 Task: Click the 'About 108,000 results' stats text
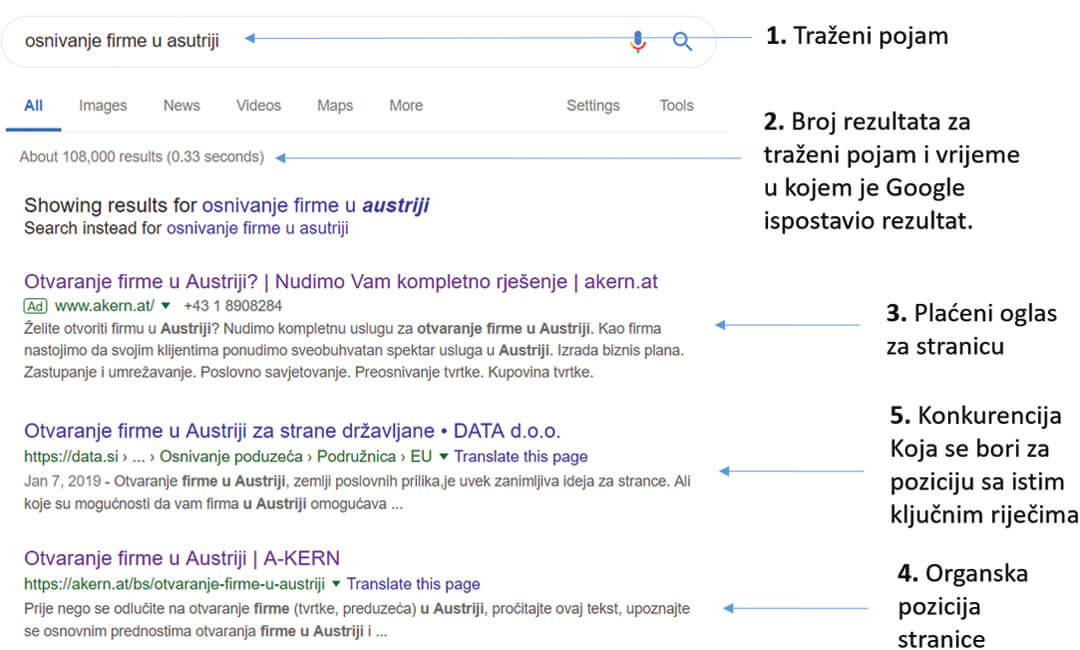[x=141, y=156]
